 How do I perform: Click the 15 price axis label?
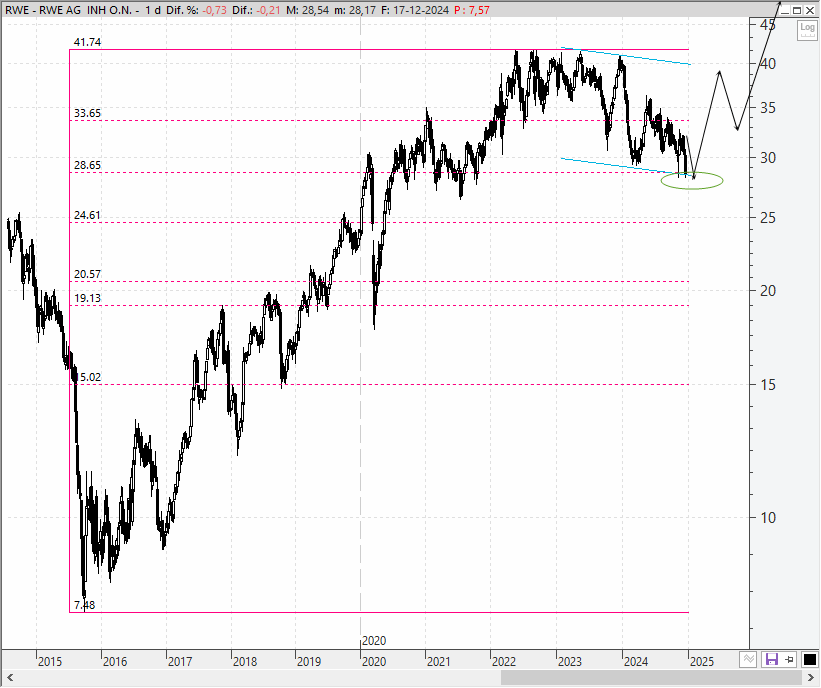[x=768, y=385]
